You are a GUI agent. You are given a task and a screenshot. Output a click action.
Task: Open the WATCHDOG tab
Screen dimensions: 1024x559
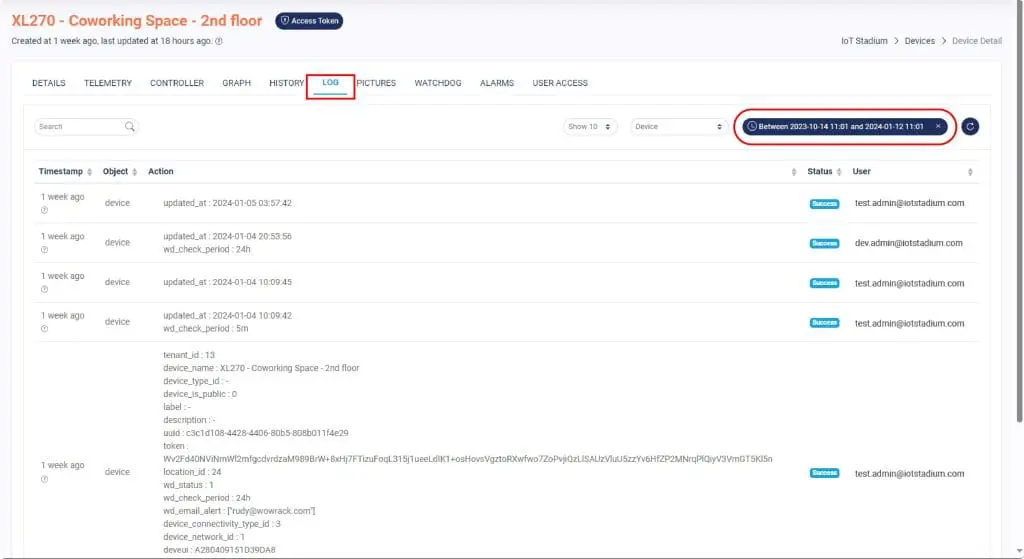tap(438, 83)
